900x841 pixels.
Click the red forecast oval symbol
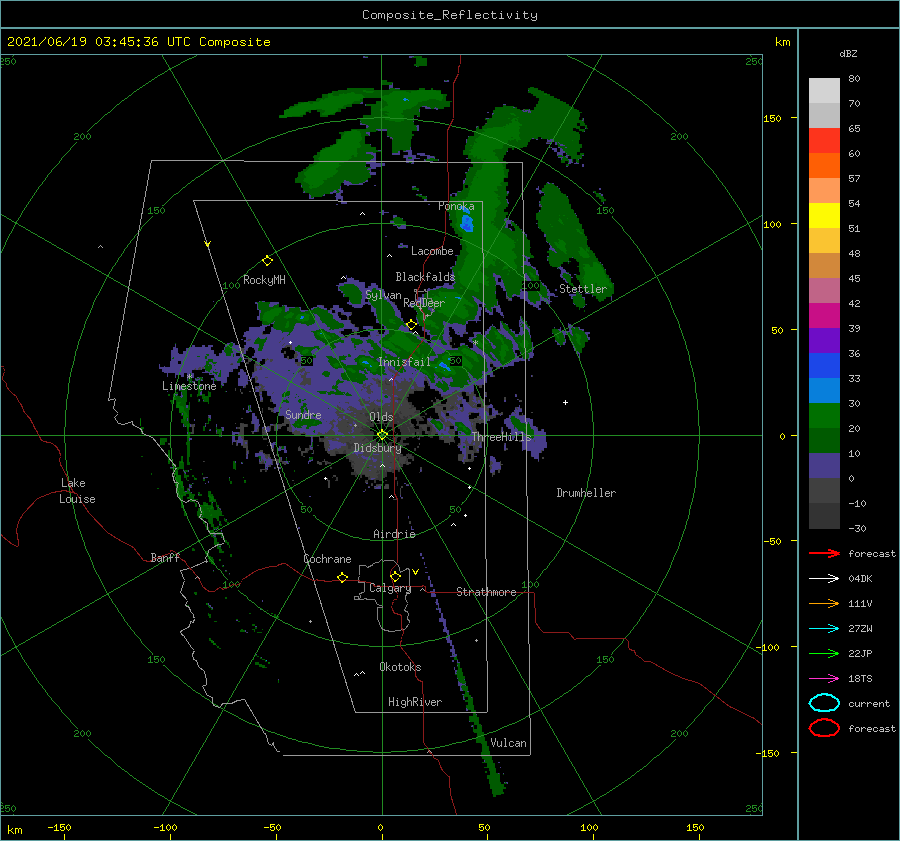(x=824, y=728)
